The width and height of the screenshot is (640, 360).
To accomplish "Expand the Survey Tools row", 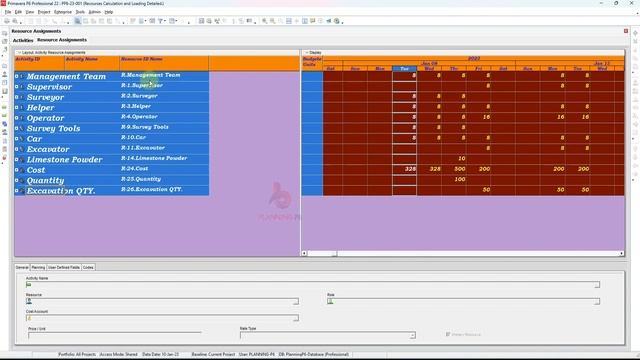I will pyautogui.click(x=17, y=128).
